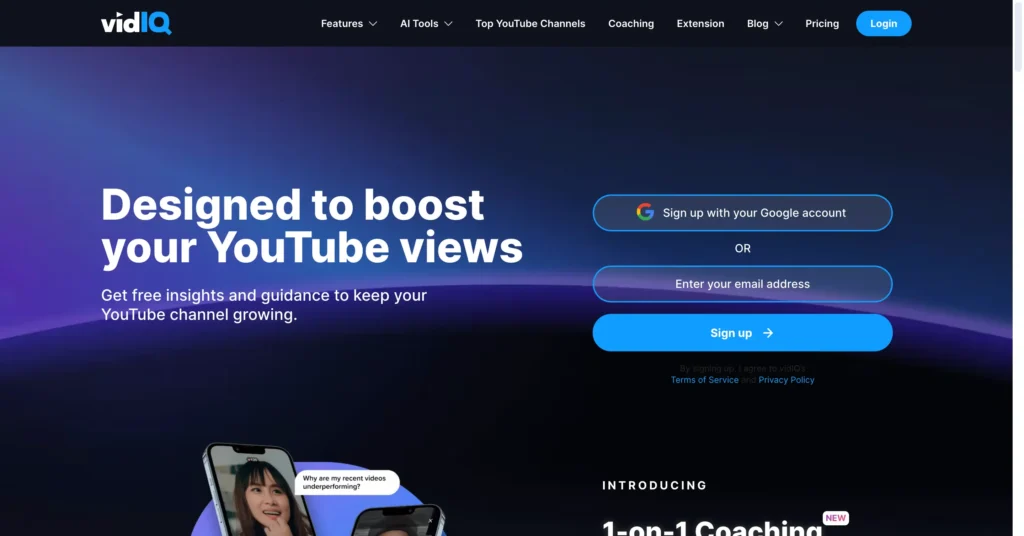Click the OR separator text
Screen dimensions: 1024x536
pyautogui.click(x=743, y=248)
